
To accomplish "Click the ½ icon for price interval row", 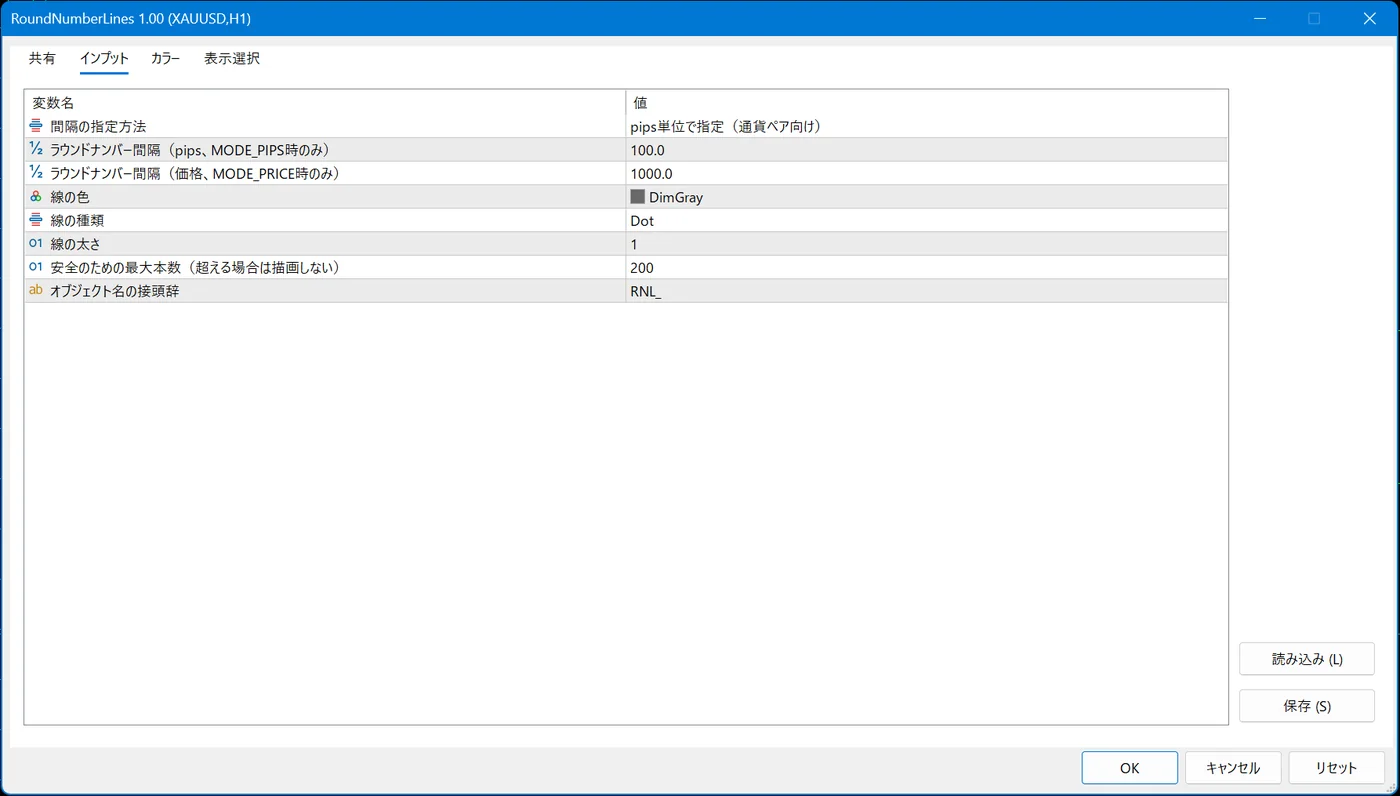I will (36, 173).
